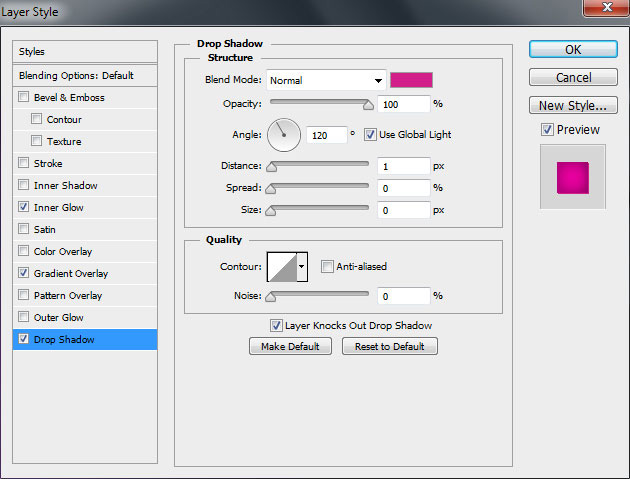Image resolution: width=630 pixels, height=479 pixels.
Task: Enable the Bevel & Emboss checkbox
Action: [x=24, y=98]
